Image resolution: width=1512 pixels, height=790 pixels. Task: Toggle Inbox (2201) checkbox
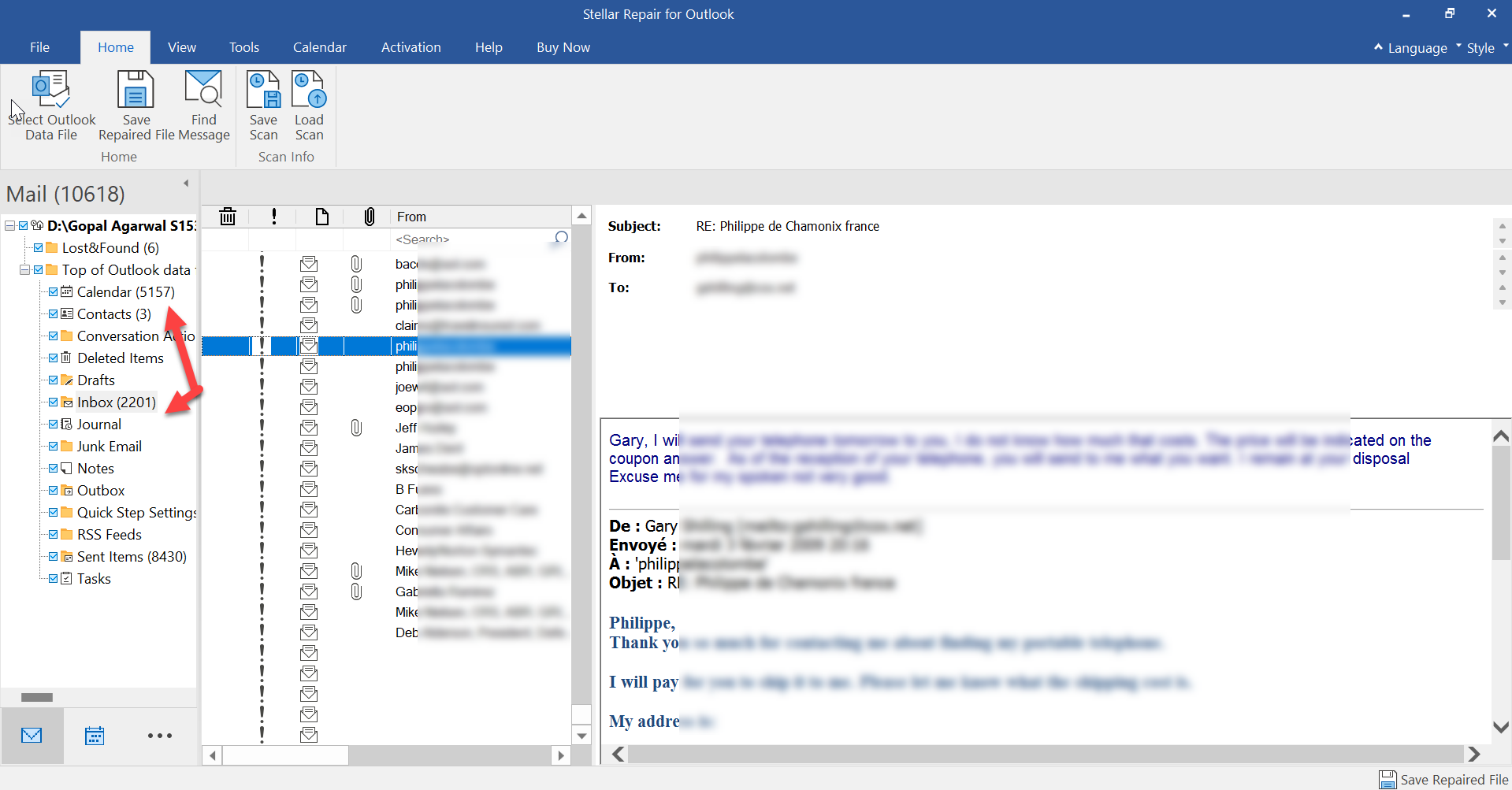[53, 402]
